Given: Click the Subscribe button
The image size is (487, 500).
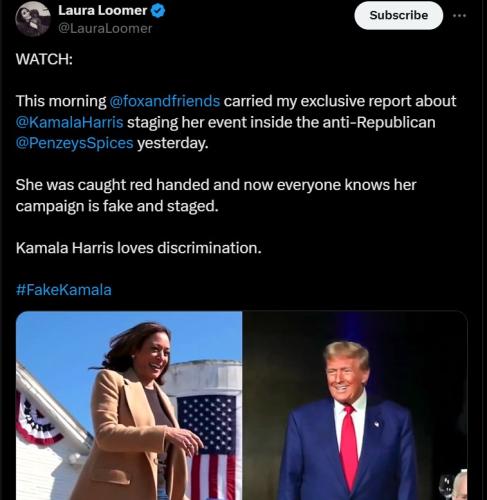Looking at the screenshot, I should coord(399,15).
